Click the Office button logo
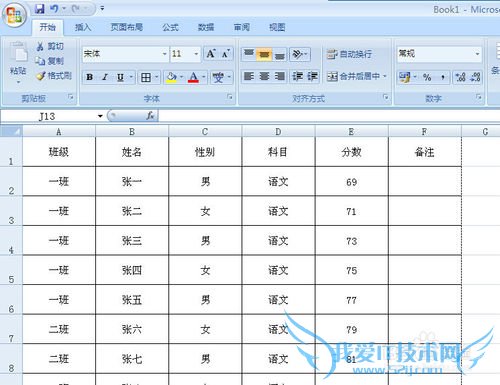Image resolution: width=500 pixels, height=385 pixels. click(x=14, y=15)
